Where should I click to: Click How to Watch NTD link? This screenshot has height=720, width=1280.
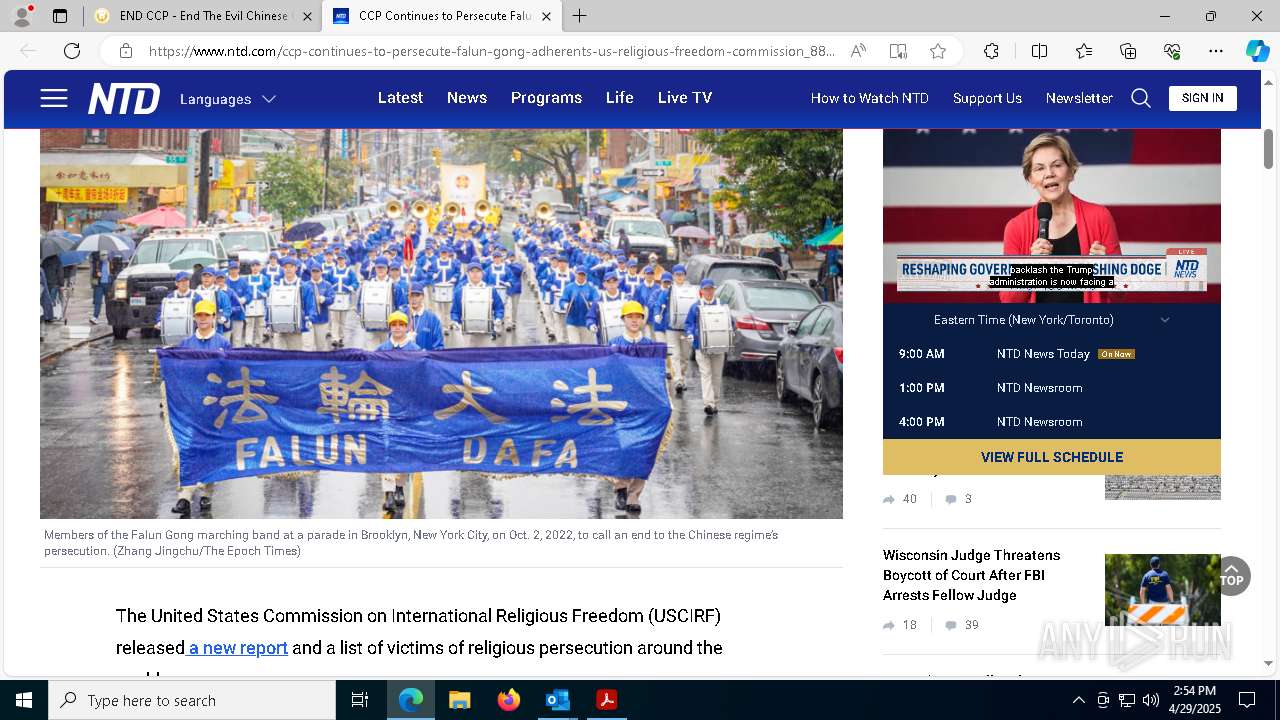pos(870,98)
